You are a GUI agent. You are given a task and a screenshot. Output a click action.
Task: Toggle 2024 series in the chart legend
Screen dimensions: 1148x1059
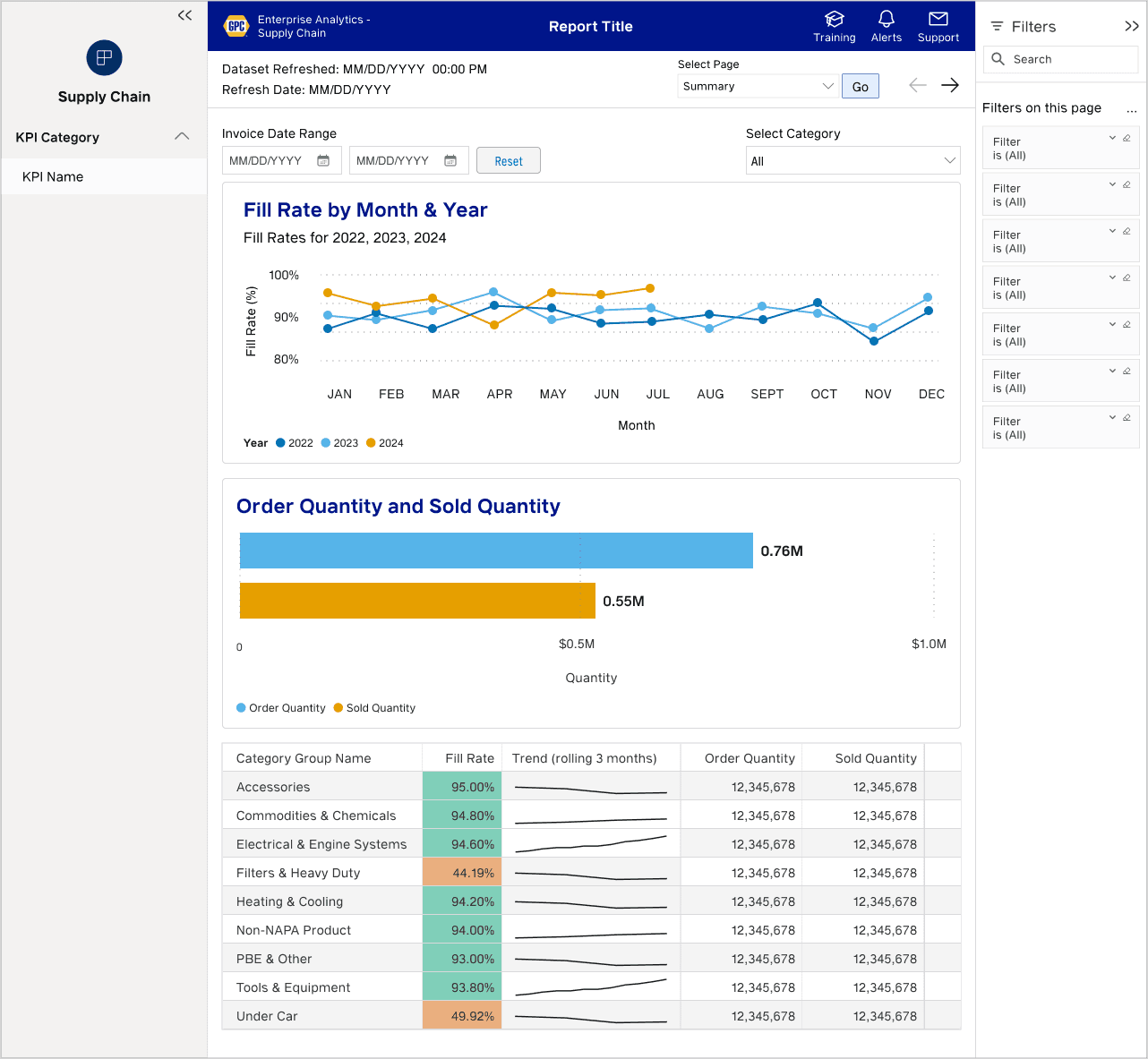pos(385,443)
